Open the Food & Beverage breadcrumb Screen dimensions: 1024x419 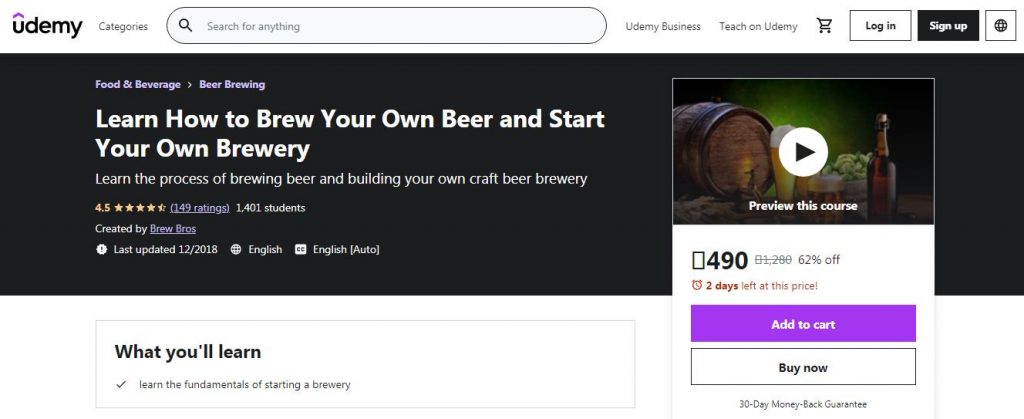(138, 85)
